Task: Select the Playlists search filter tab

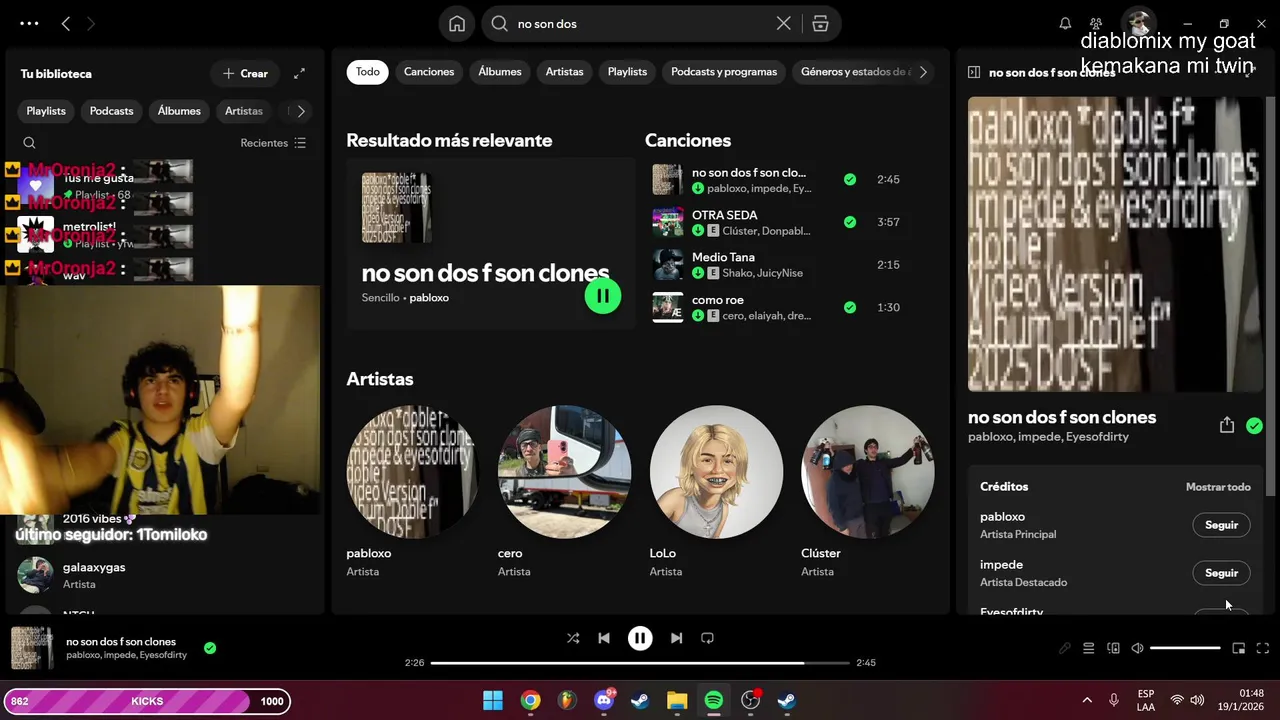Action: [x=627, y=72]
